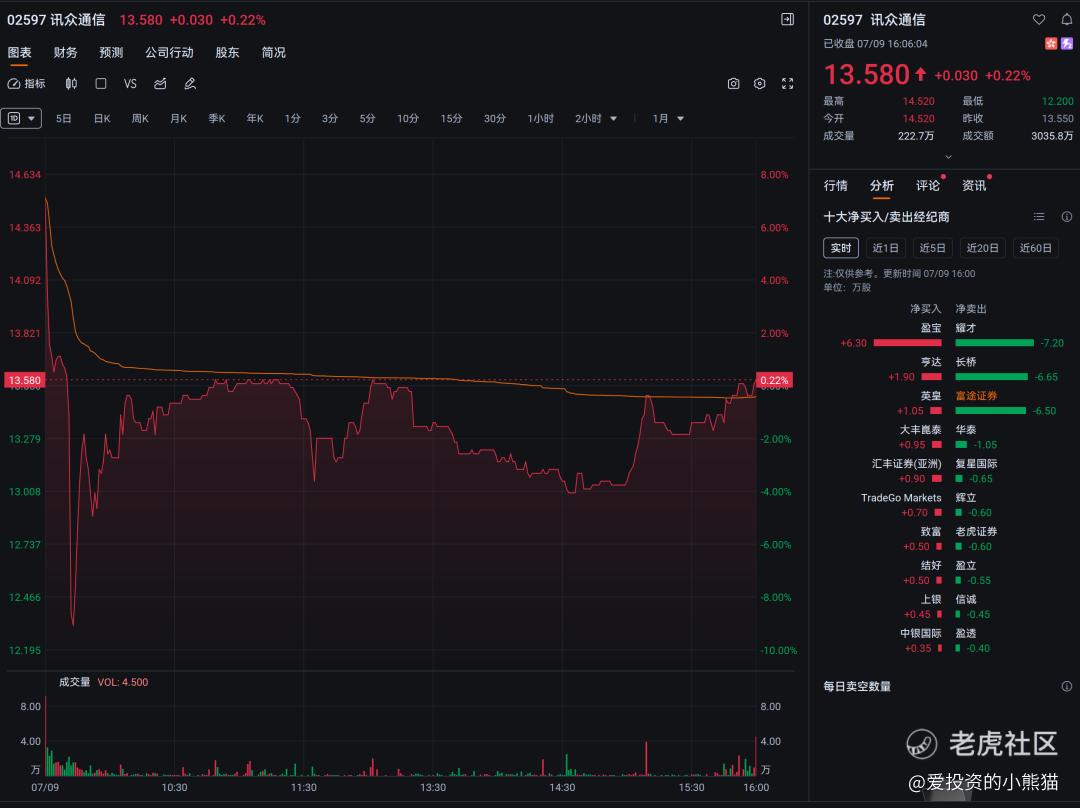Open the VS compare tool
Image resolution: width=1080 pixels, height=808 pixels.
pyautogui.click(x=130, y=84)
